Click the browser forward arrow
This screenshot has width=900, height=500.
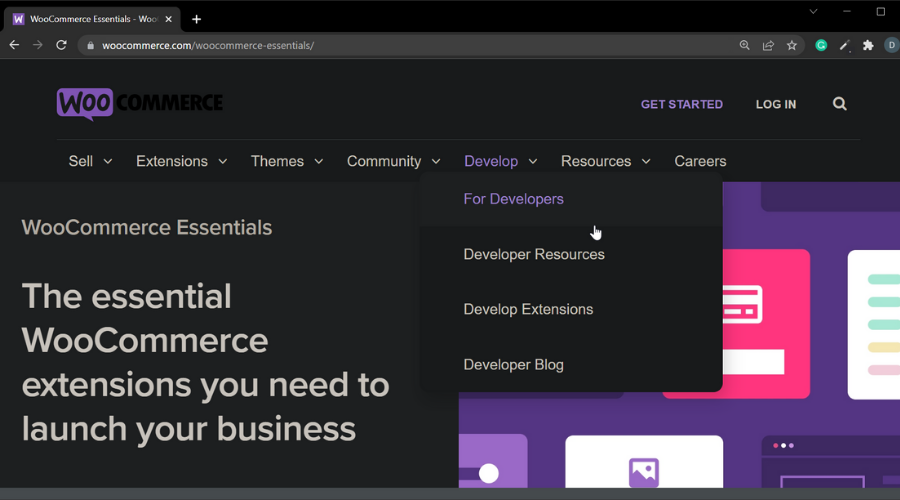(38, 45)
